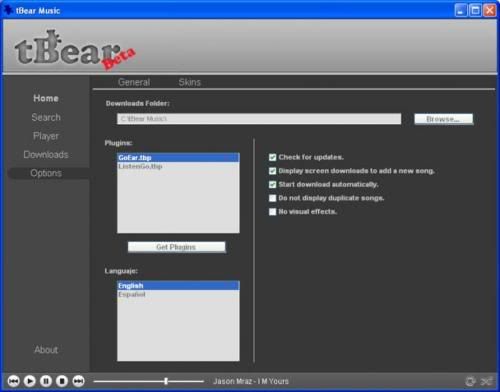Stop playback with the stop button
The image size is (500, 392).
(62, 381)
